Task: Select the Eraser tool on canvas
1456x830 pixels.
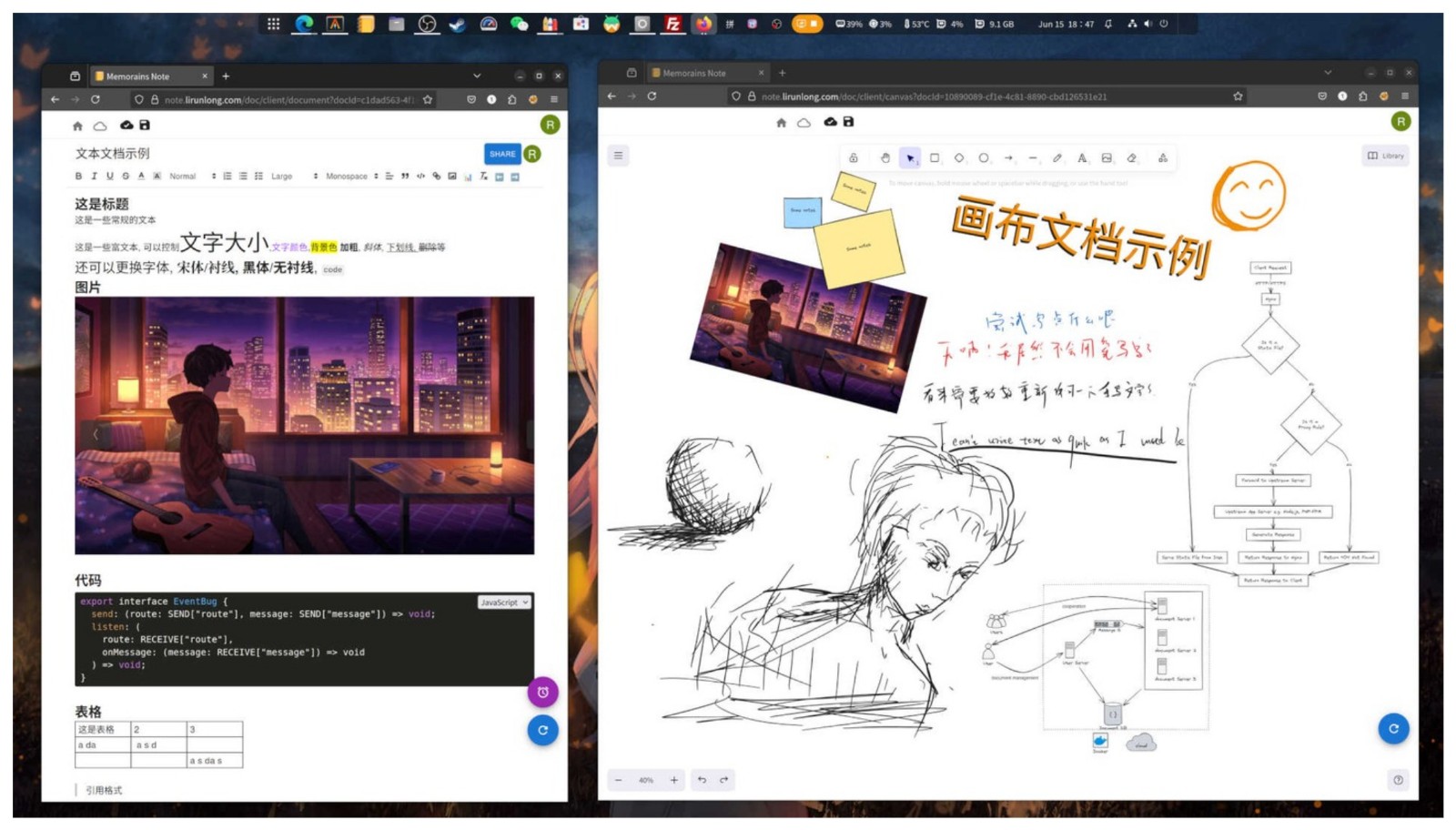Action: [1132, 158]
